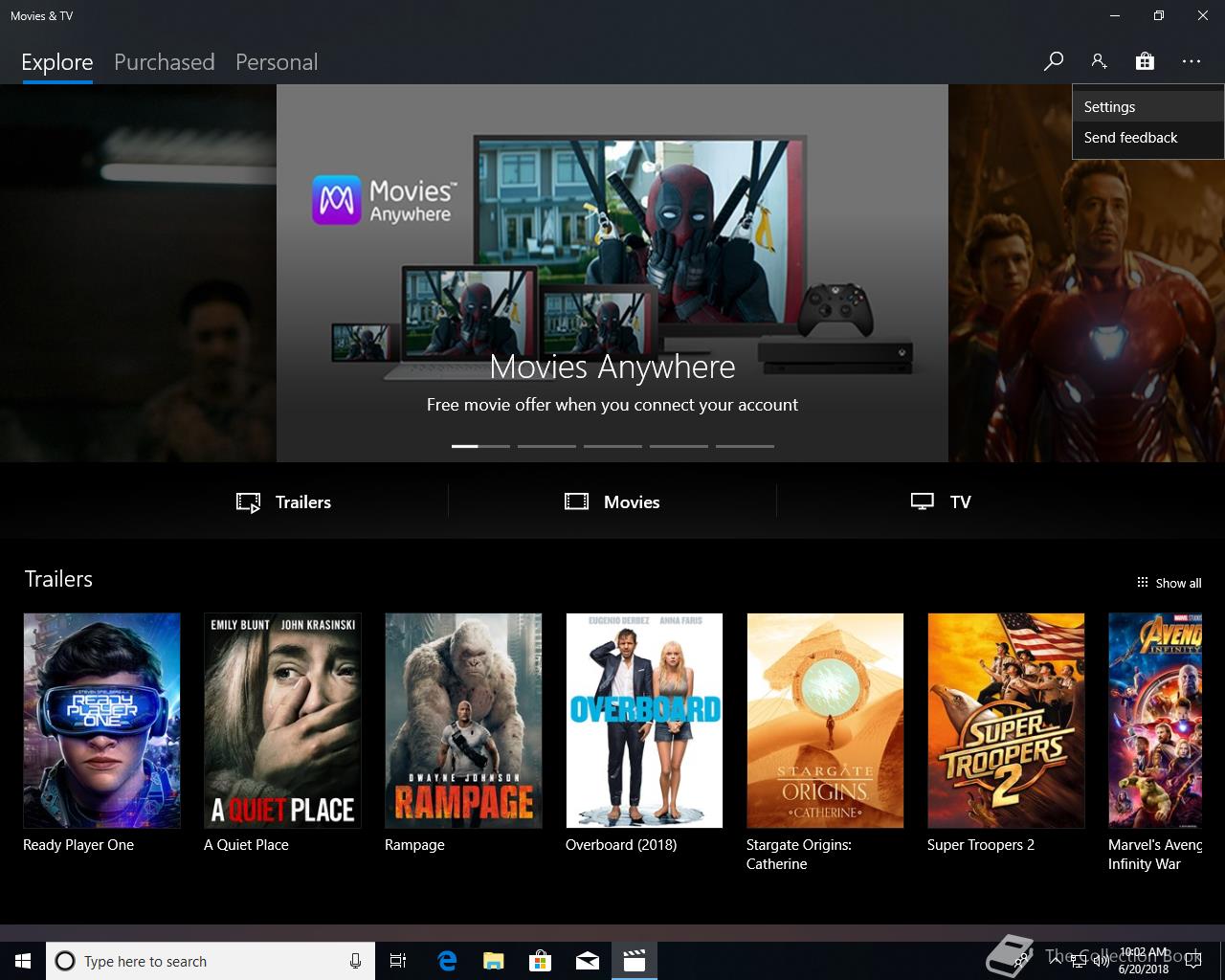
Task: Open File Explorer from the taskbar
Action: (x=494, y=961)
